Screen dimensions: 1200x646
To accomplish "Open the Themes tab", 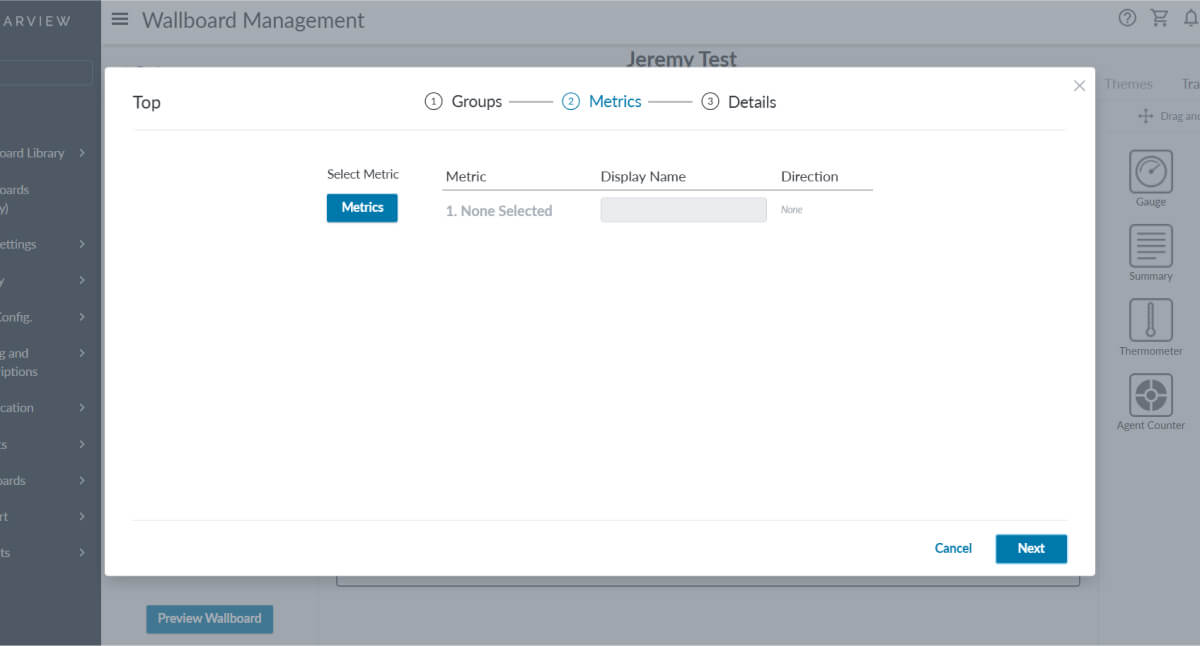I will click(1128, 85).
